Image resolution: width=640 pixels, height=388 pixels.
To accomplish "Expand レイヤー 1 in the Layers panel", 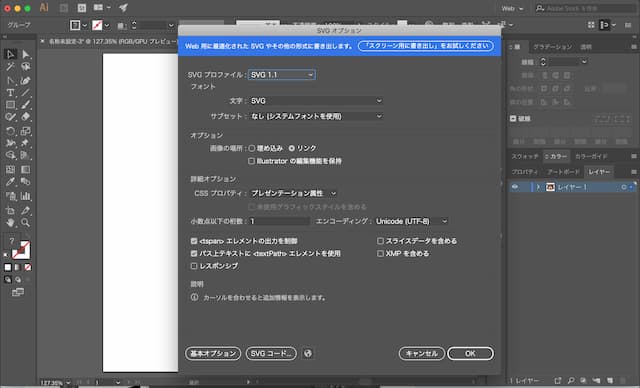I will coord(538,187).
